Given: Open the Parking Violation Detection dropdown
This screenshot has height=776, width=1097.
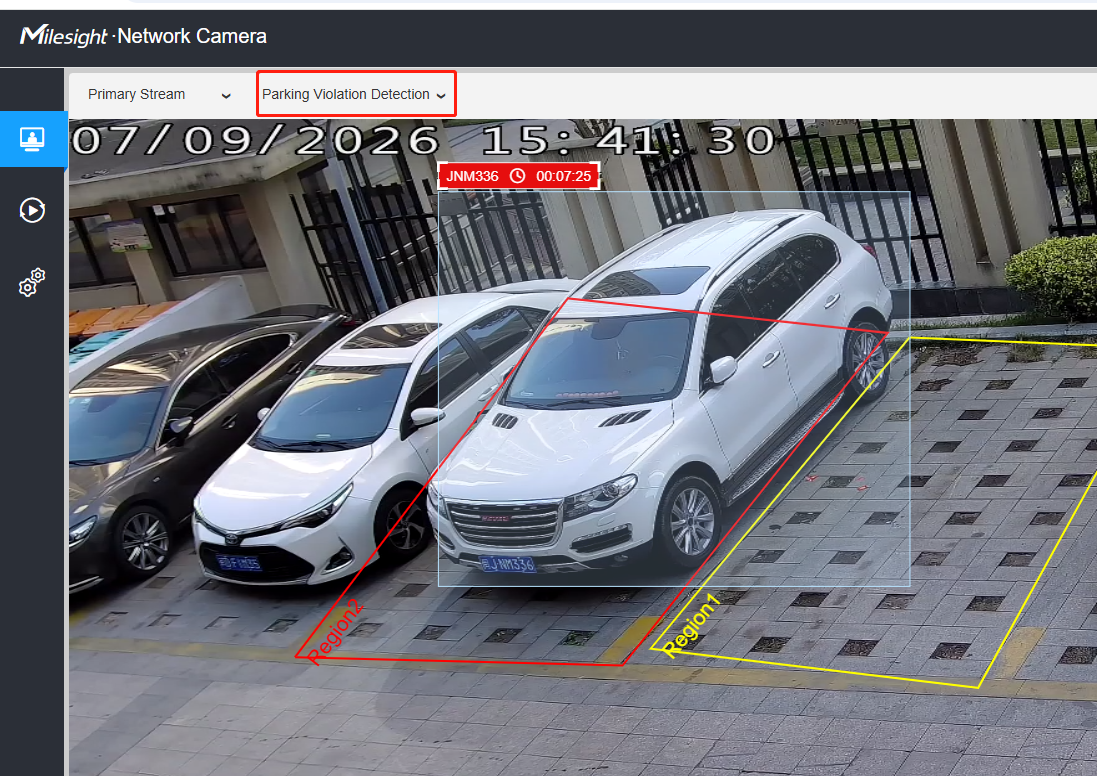Looking at the screenshot, I should (356, 94).
